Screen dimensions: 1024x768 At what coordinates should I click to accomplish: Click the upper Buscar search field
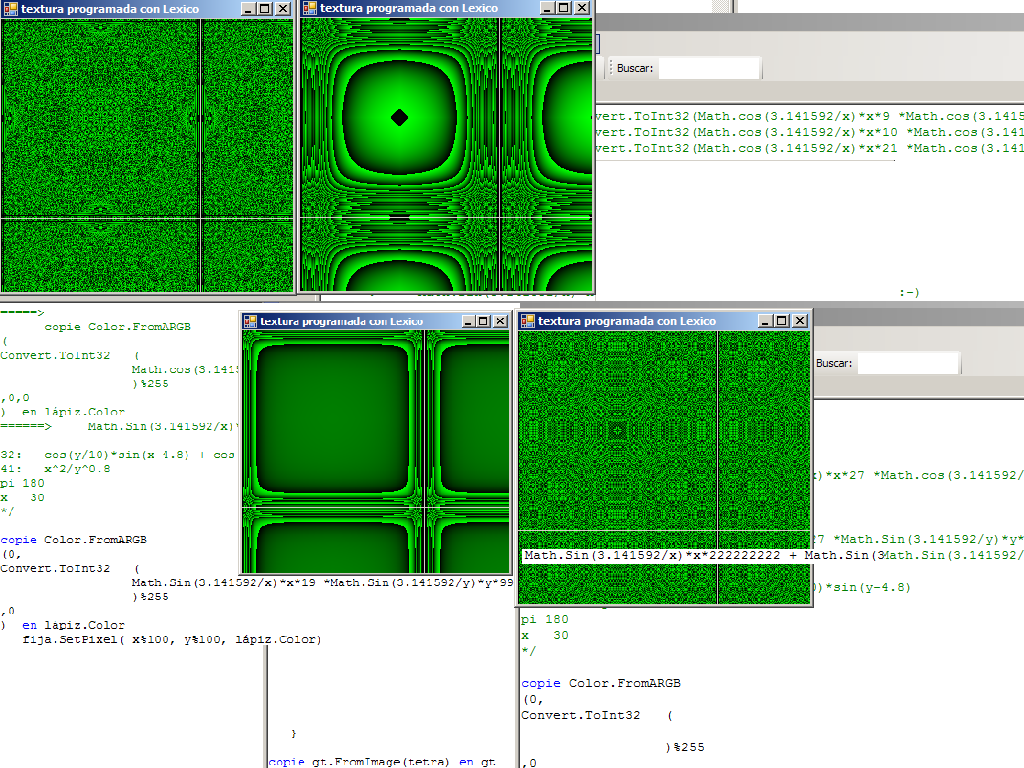coord(710,68)
